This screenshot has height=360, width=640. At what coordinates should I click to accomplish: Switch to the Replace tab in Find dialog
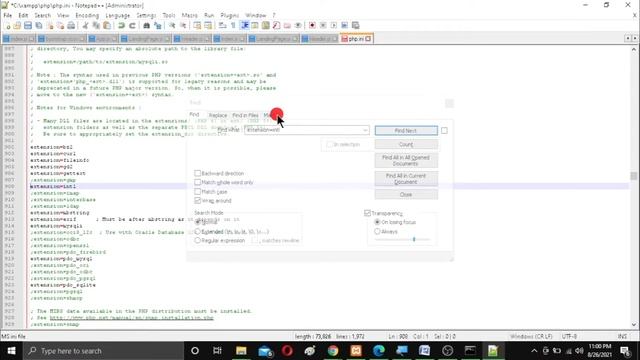click(x=218, y=116)
